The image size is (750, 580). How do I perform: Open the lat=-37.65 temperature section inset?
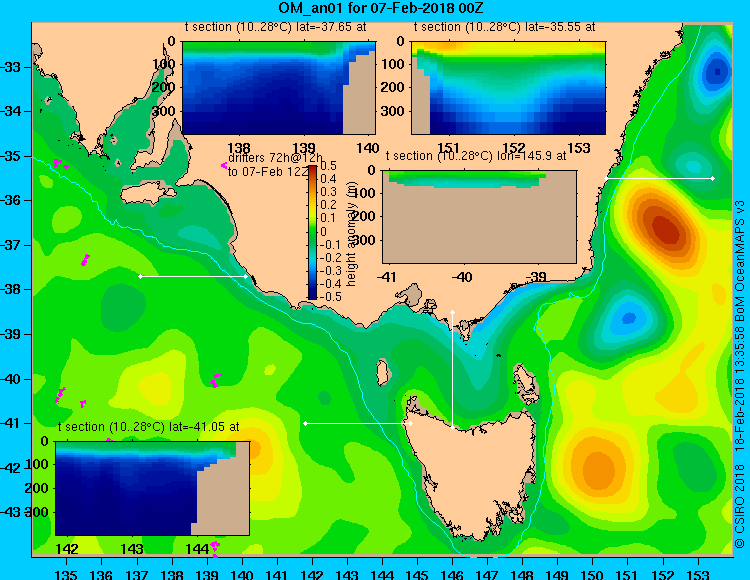(279, 88)
